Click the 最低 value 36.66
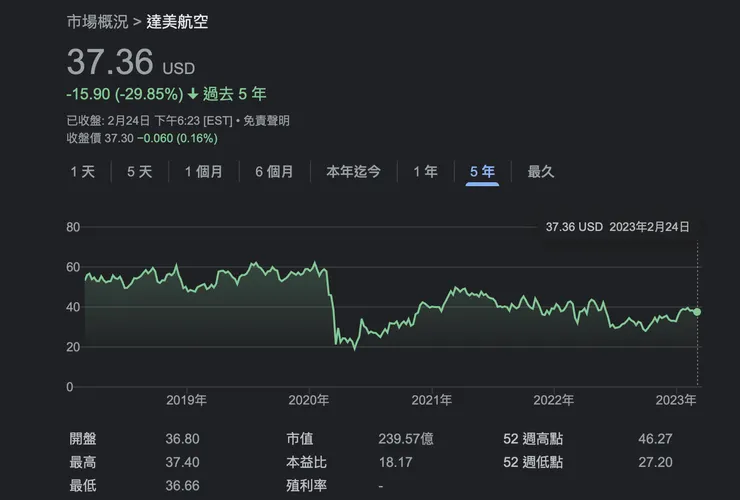The image size is (740, 500). click(182, 485)
